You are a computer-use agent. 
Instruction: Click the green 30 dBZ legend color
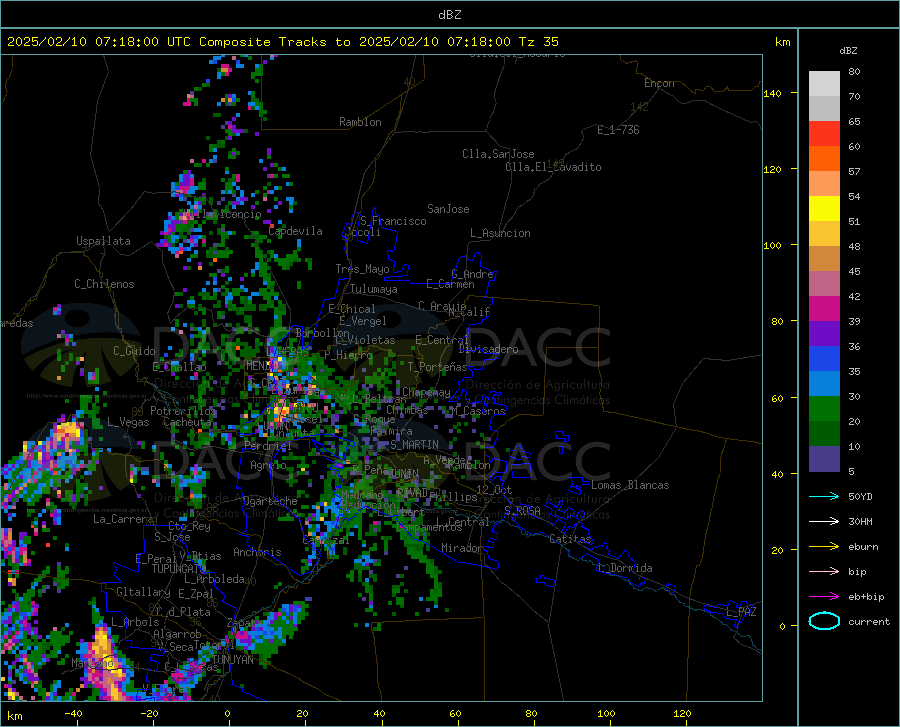(x=824, y=409)
